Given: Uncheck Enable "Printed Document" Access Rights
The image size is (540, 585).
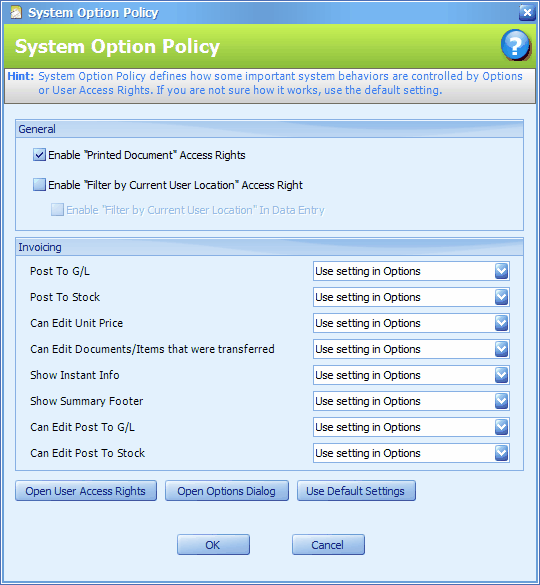Looking at the screenshot, I should pos(39,154).
